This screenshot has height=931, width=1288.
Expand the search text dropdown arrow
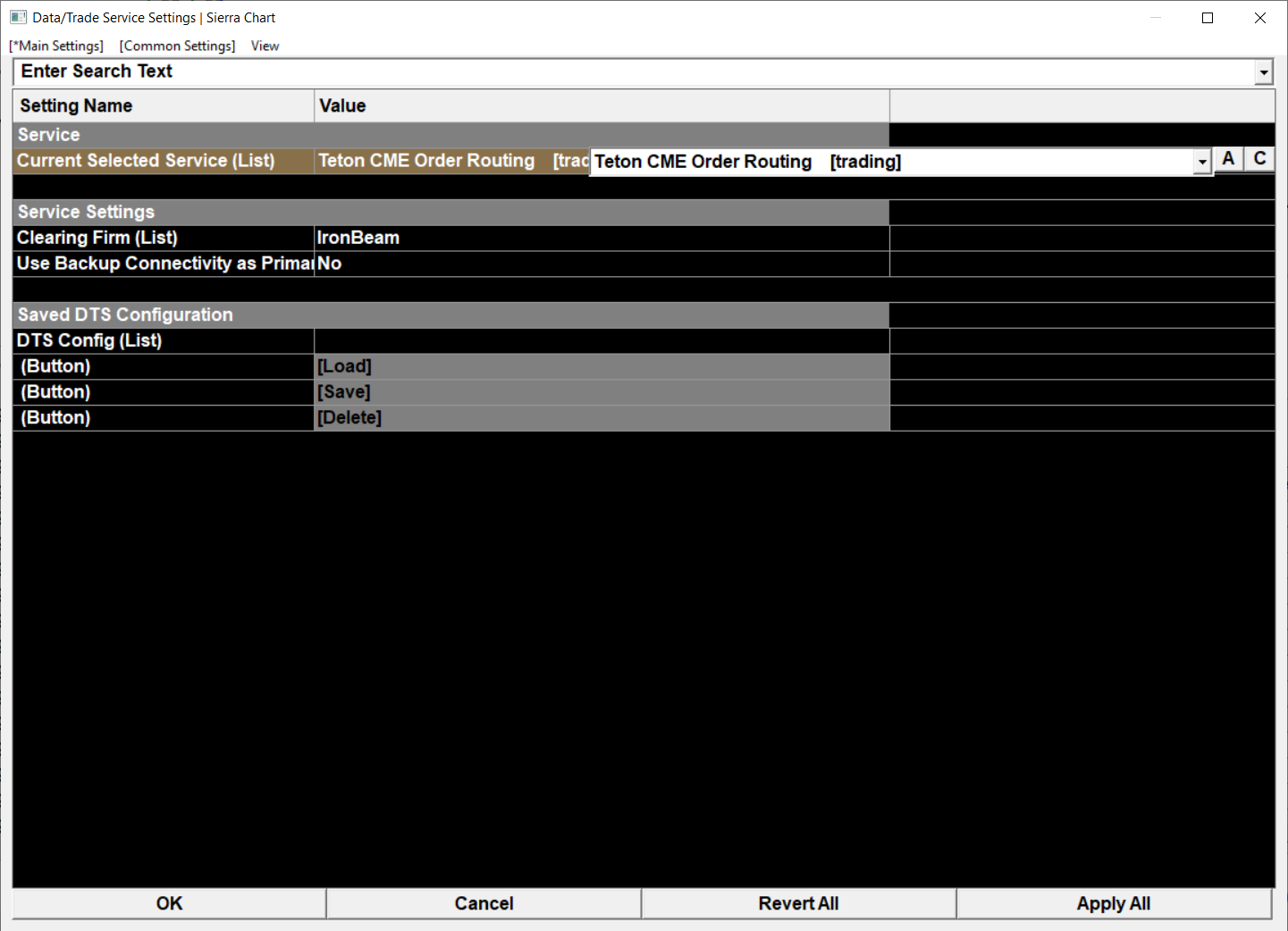point(1263,72)
